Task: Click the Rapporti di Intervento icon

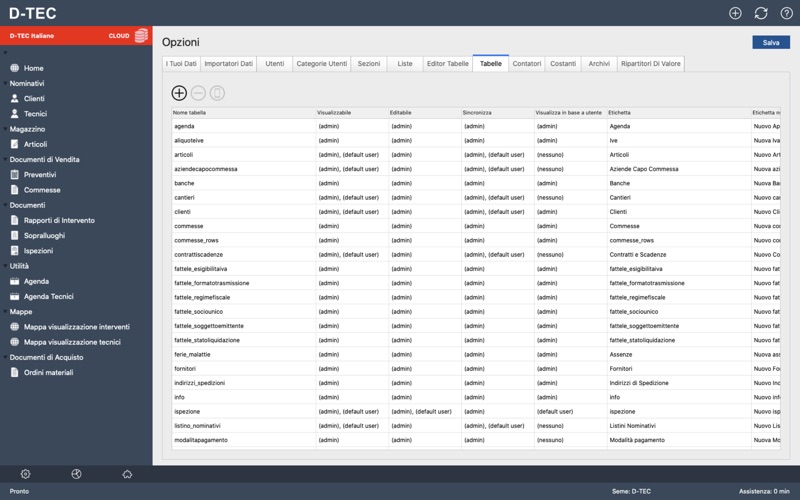Action: (x=15, y=220)
